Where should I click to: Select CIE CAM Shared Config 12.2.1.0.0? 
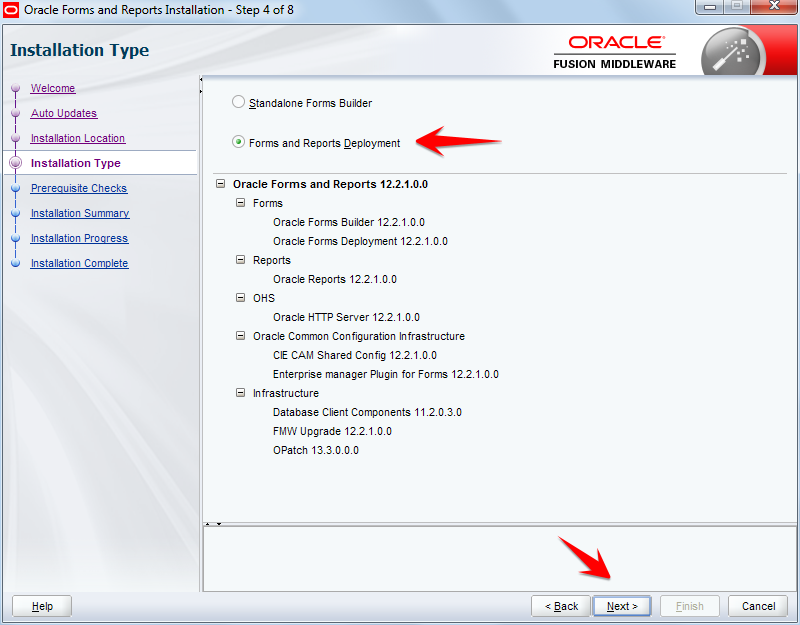(x=355, y=355)
